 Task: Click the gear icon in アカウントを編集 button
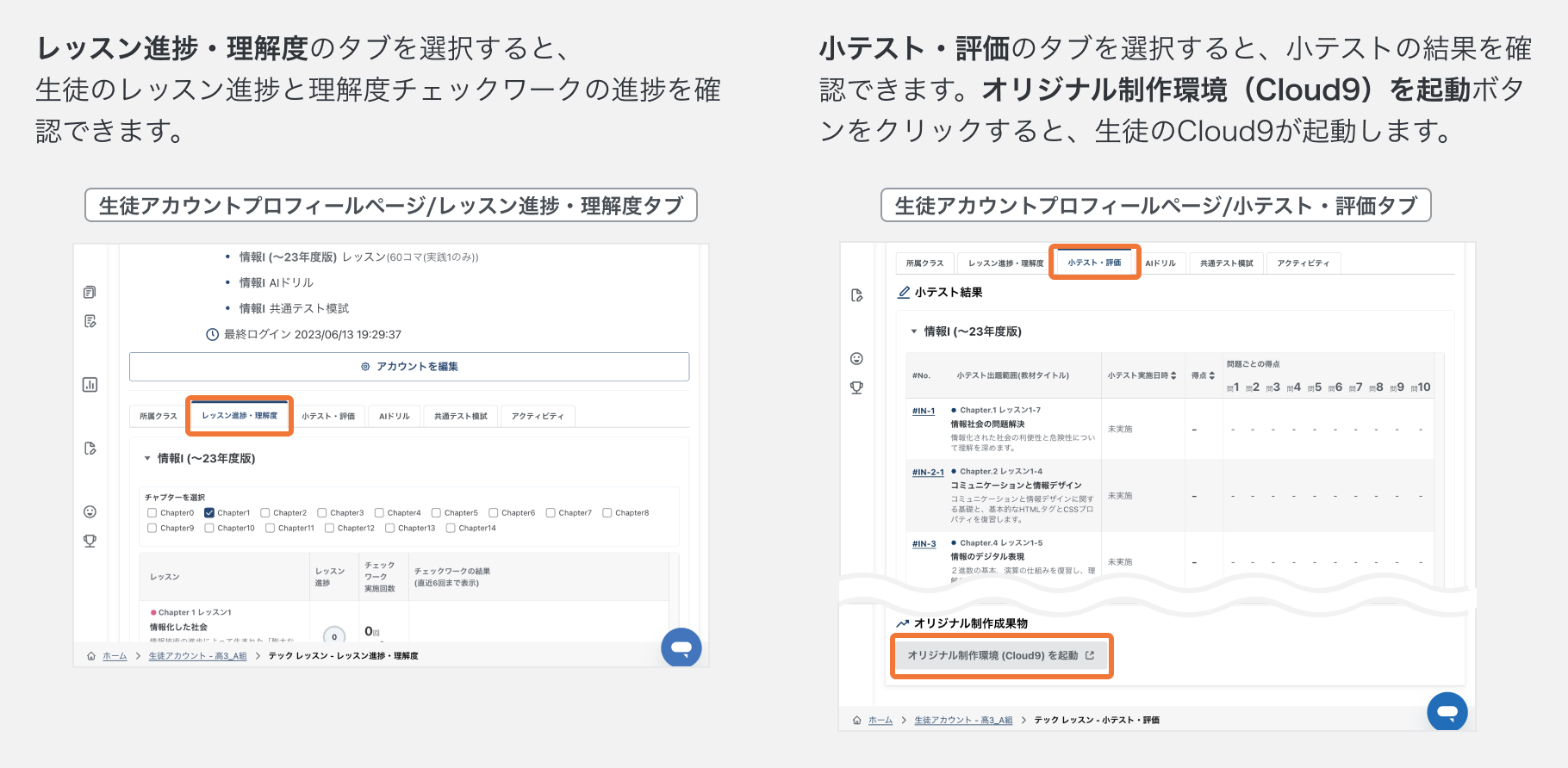[x=365, y=367]
